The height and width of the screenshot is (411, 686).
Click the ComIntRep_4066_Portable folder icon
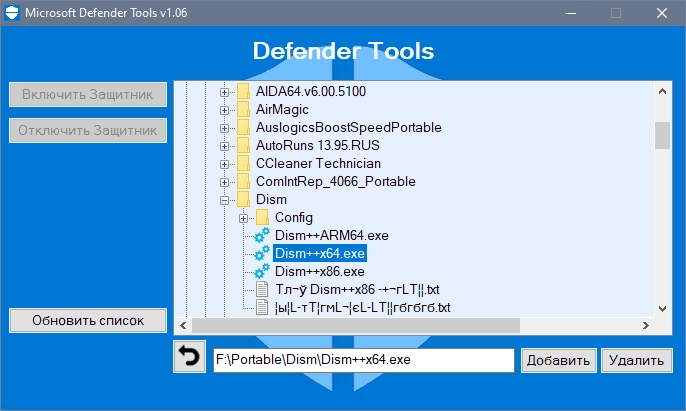click(x=243, y=181)
